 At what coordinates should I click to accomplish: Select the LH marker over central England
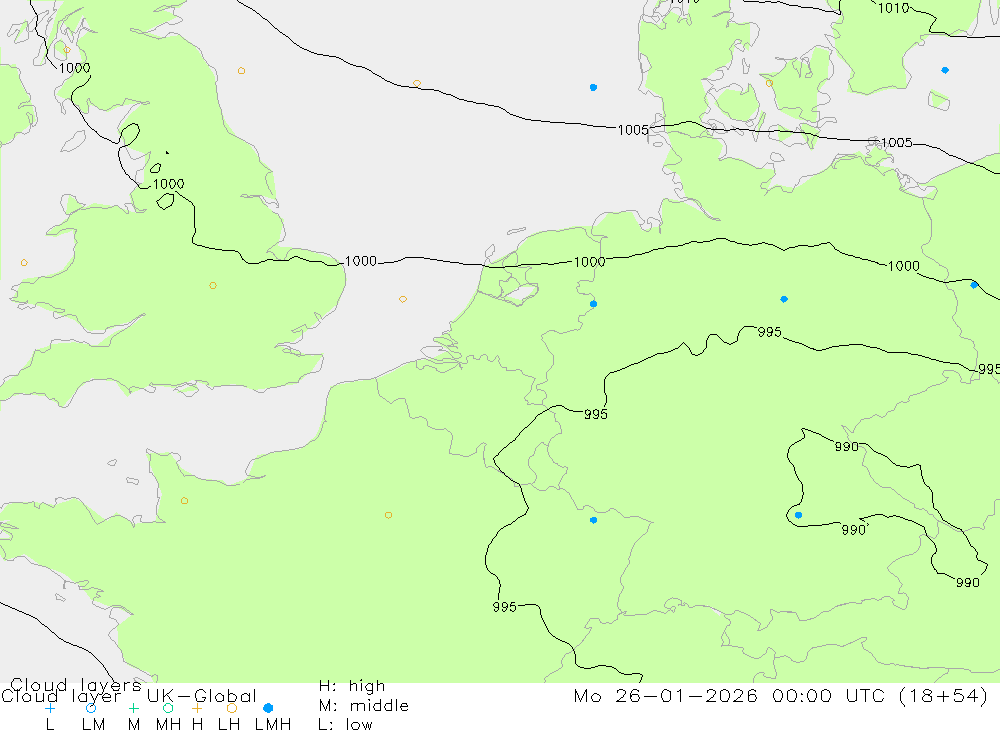[213, 286]
